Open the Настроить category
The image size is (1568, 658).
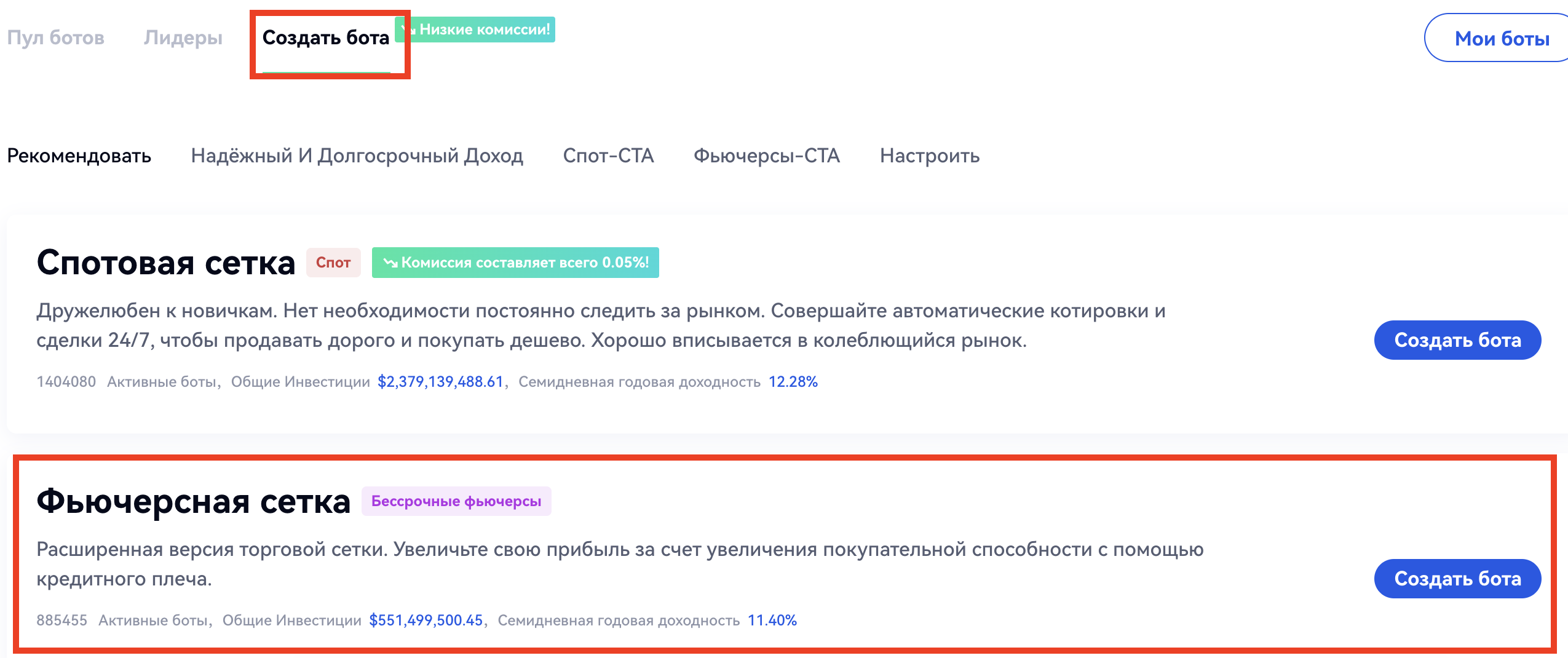click(929, 156)
